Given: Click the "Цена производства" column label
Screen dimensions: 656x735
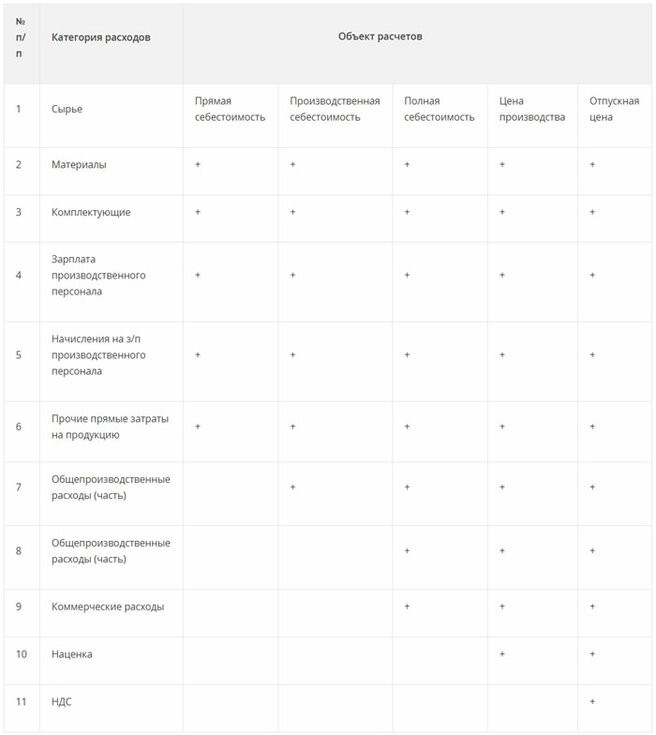Looking at the screenshot, I should (532, 109).
